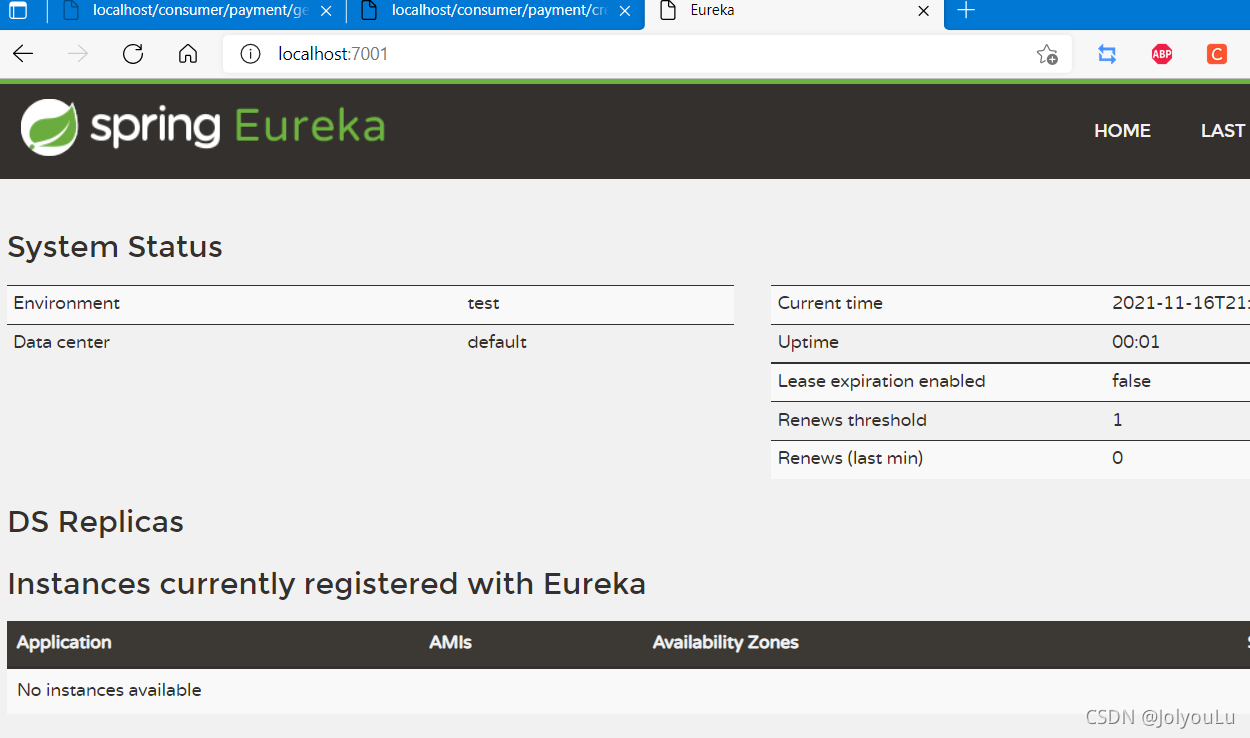View site information icon in address bar
Screen dimensions: 1250x738
click(250, 54)
